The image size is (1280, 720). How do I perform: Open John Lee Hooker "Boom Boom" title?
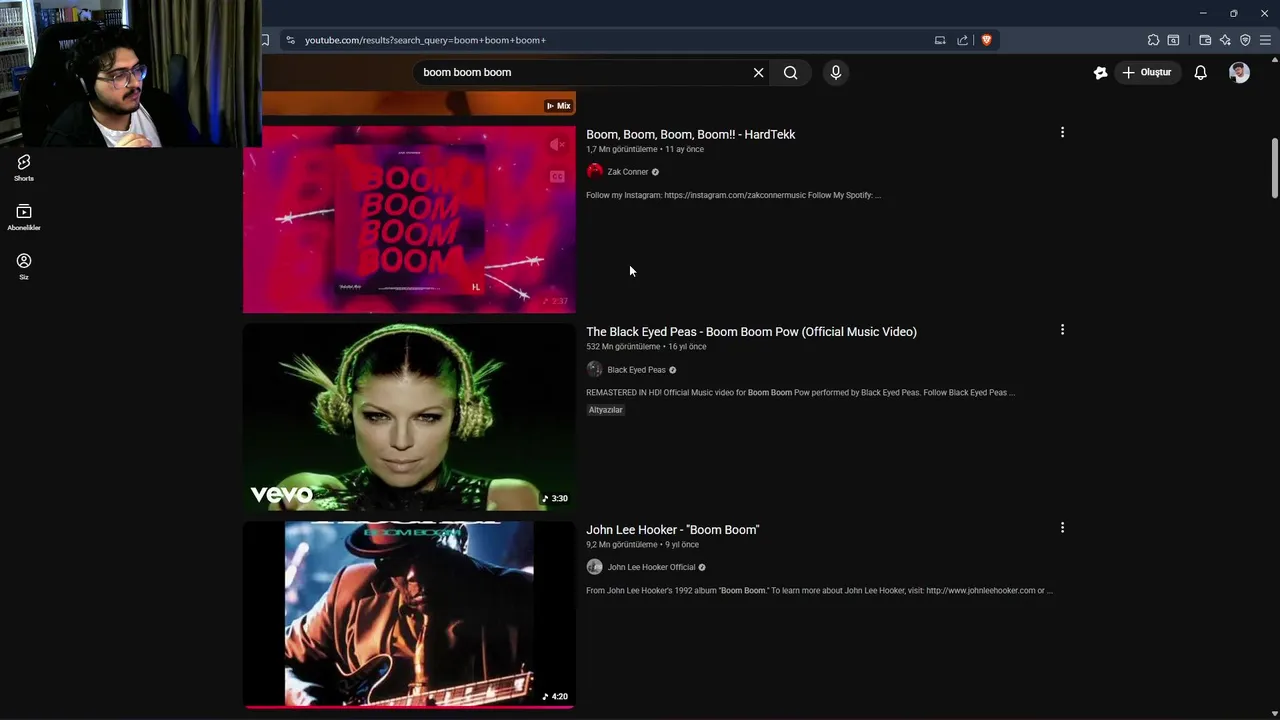672,529
